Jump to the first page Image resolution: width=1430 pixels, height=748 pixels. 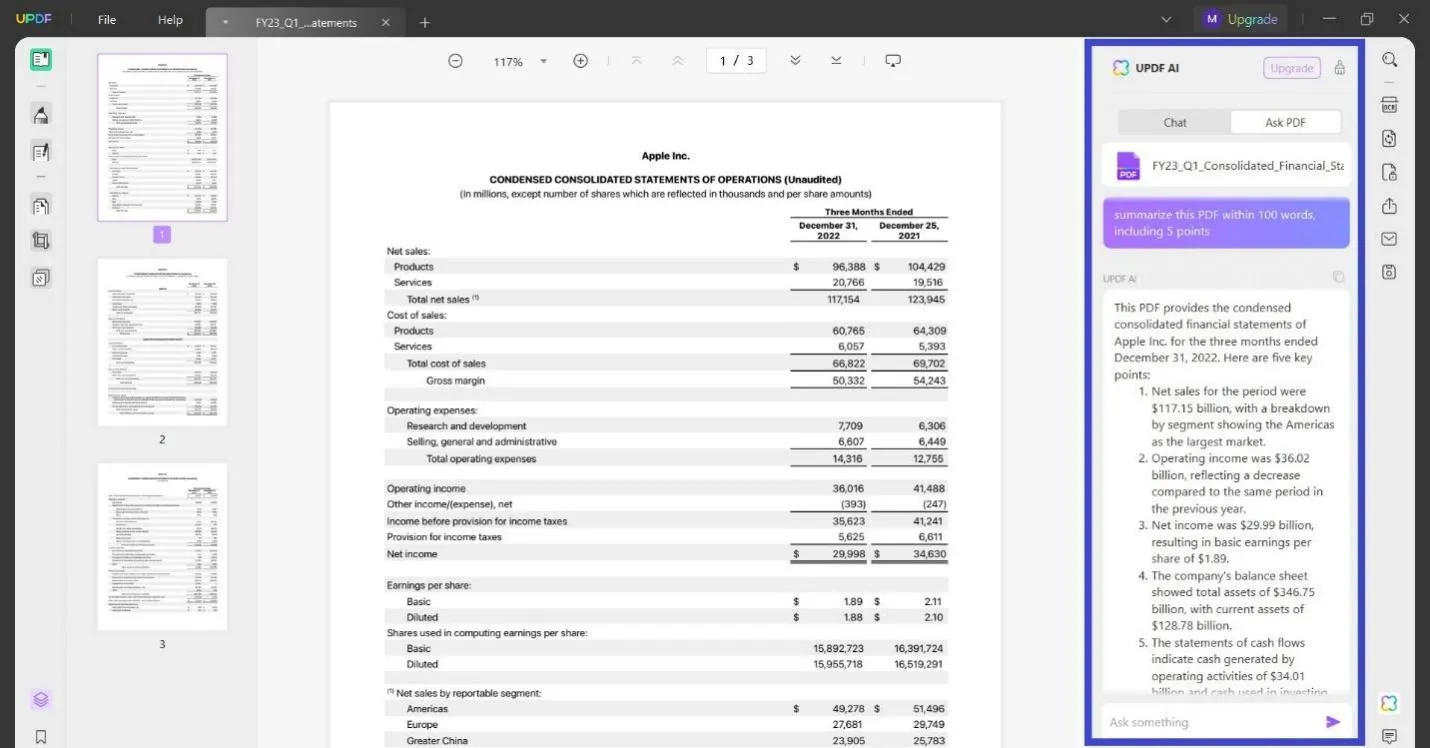coord(637,61)
